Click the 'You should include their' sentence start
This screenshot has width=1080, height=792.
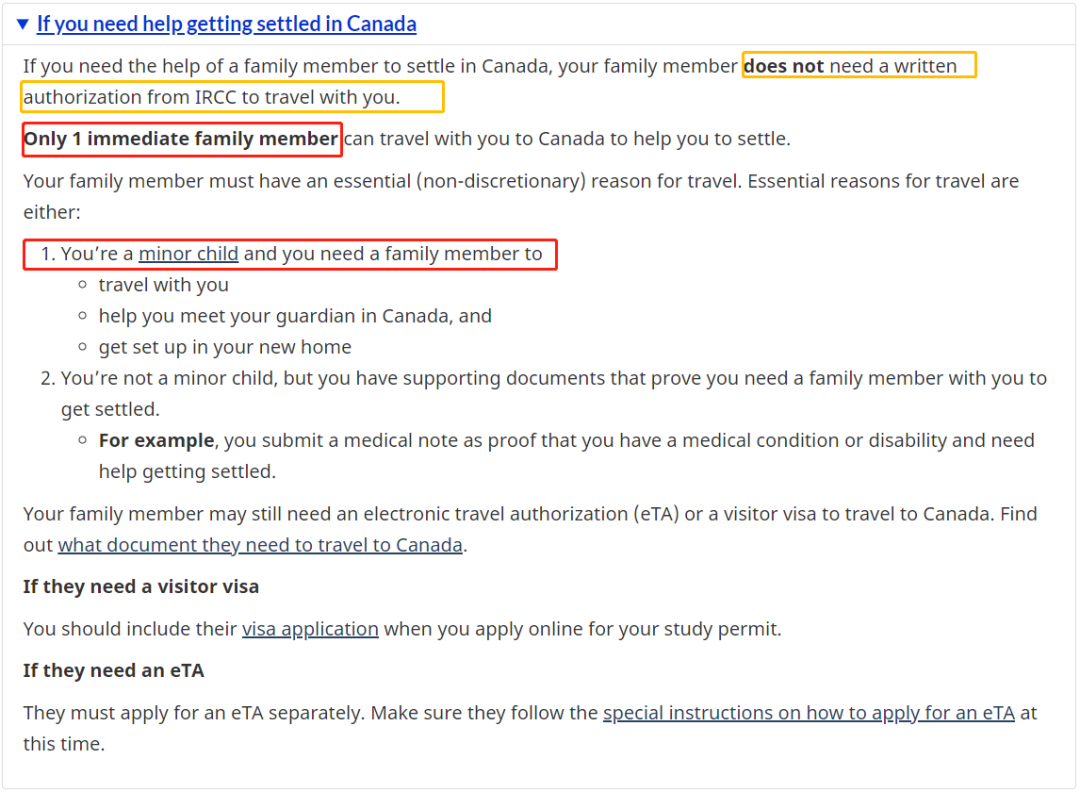(x=130, y=629)
